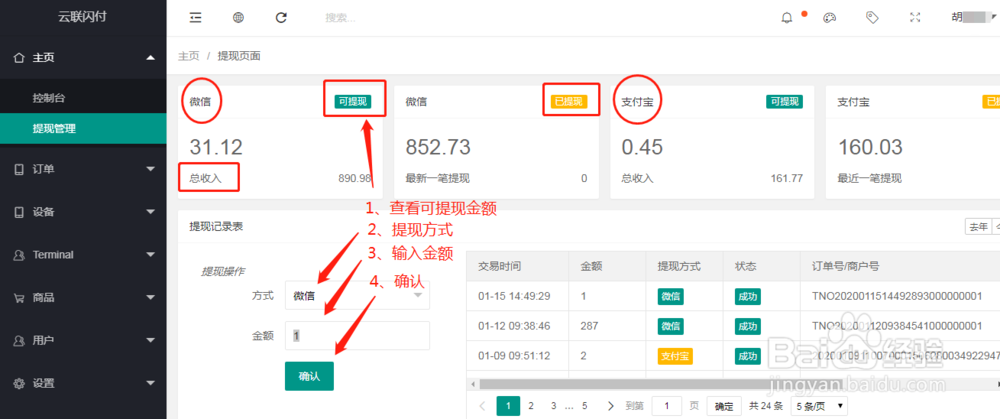Expand the 设置 sidebar menu

coord(151,383)
